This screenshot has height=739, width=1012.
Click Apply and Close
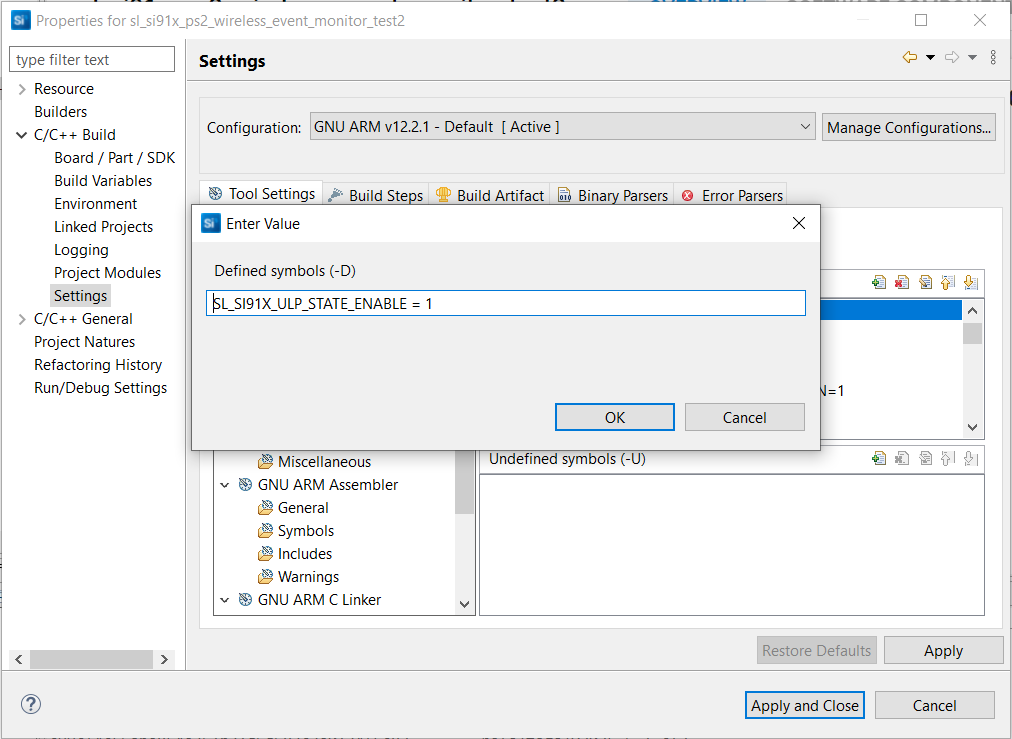tap(804, 705)
